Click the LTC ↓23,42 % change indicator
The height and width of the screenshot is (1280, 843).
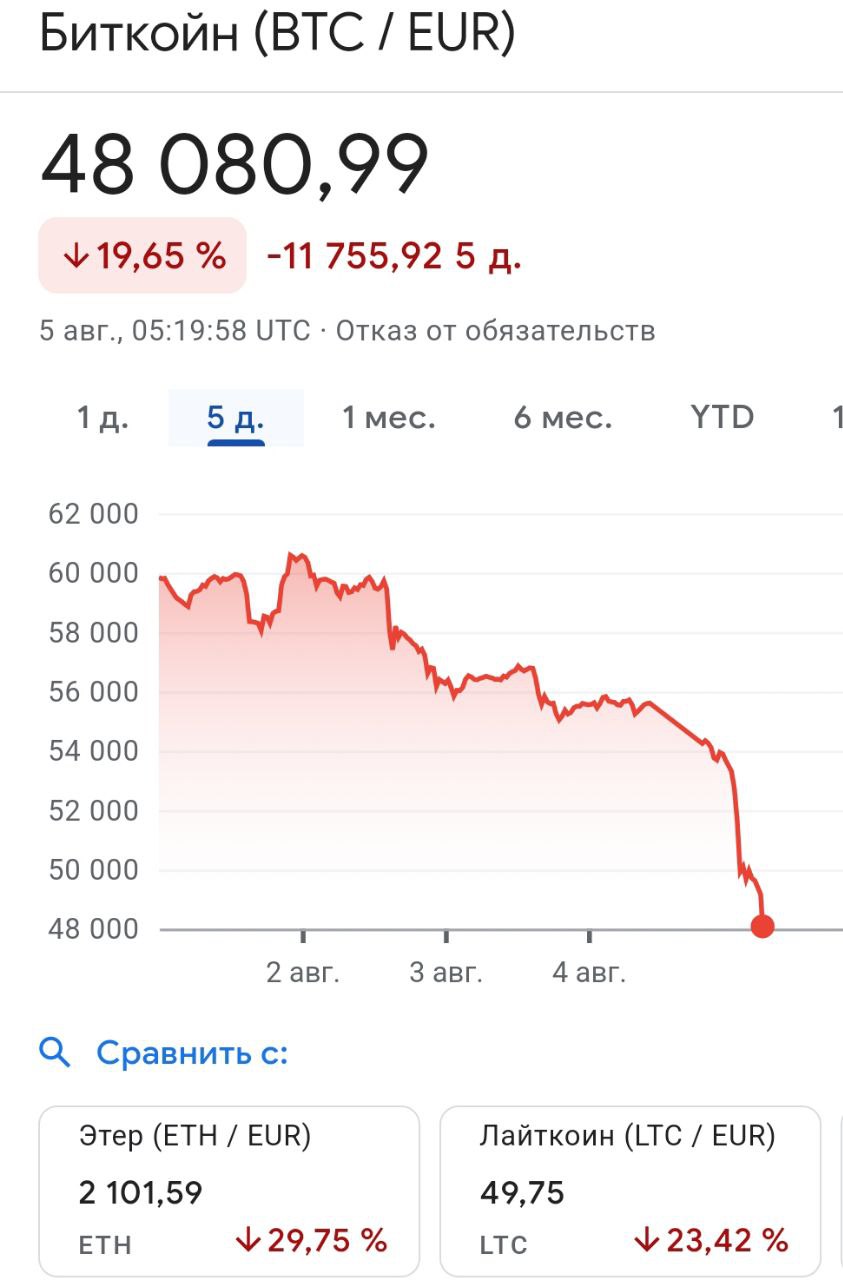coord(712,1241)
